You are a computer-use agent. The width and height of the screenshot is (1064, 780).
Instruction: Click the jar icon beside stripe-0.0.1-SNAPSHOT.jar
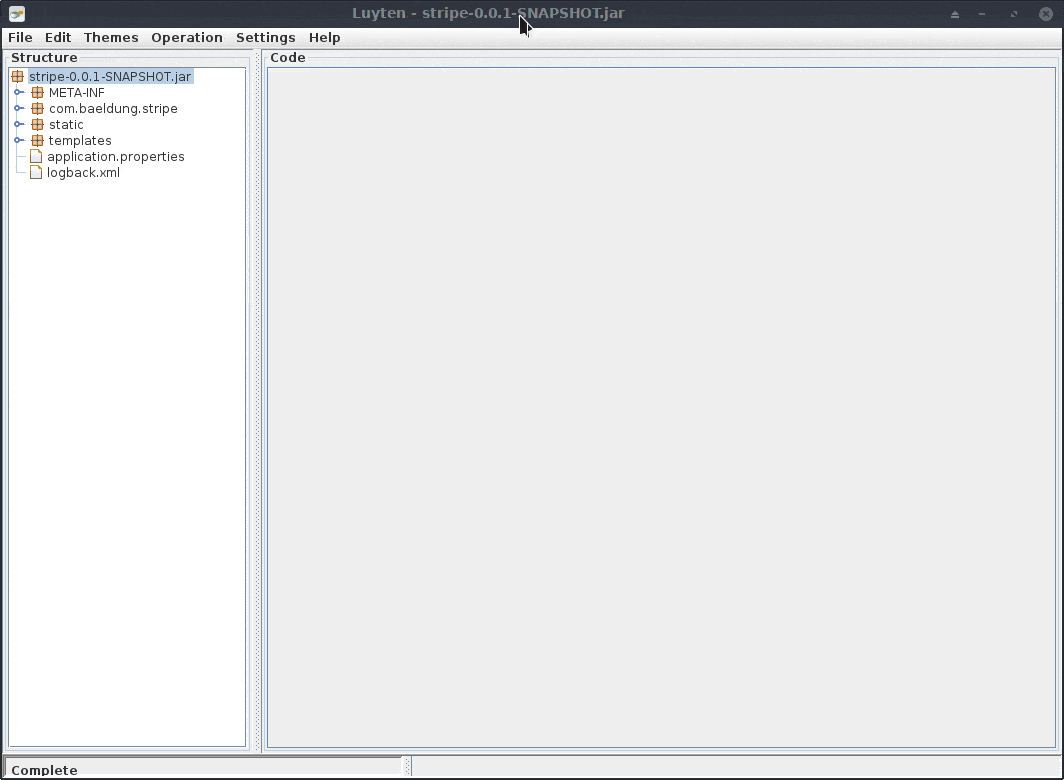click(x=18, y=76)
